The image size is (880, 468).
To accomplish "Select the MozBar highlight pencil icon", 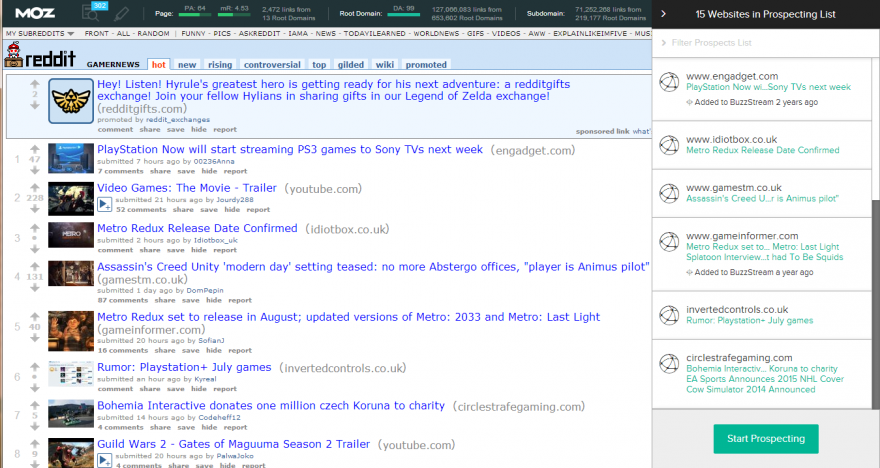I will pos(121,12).
